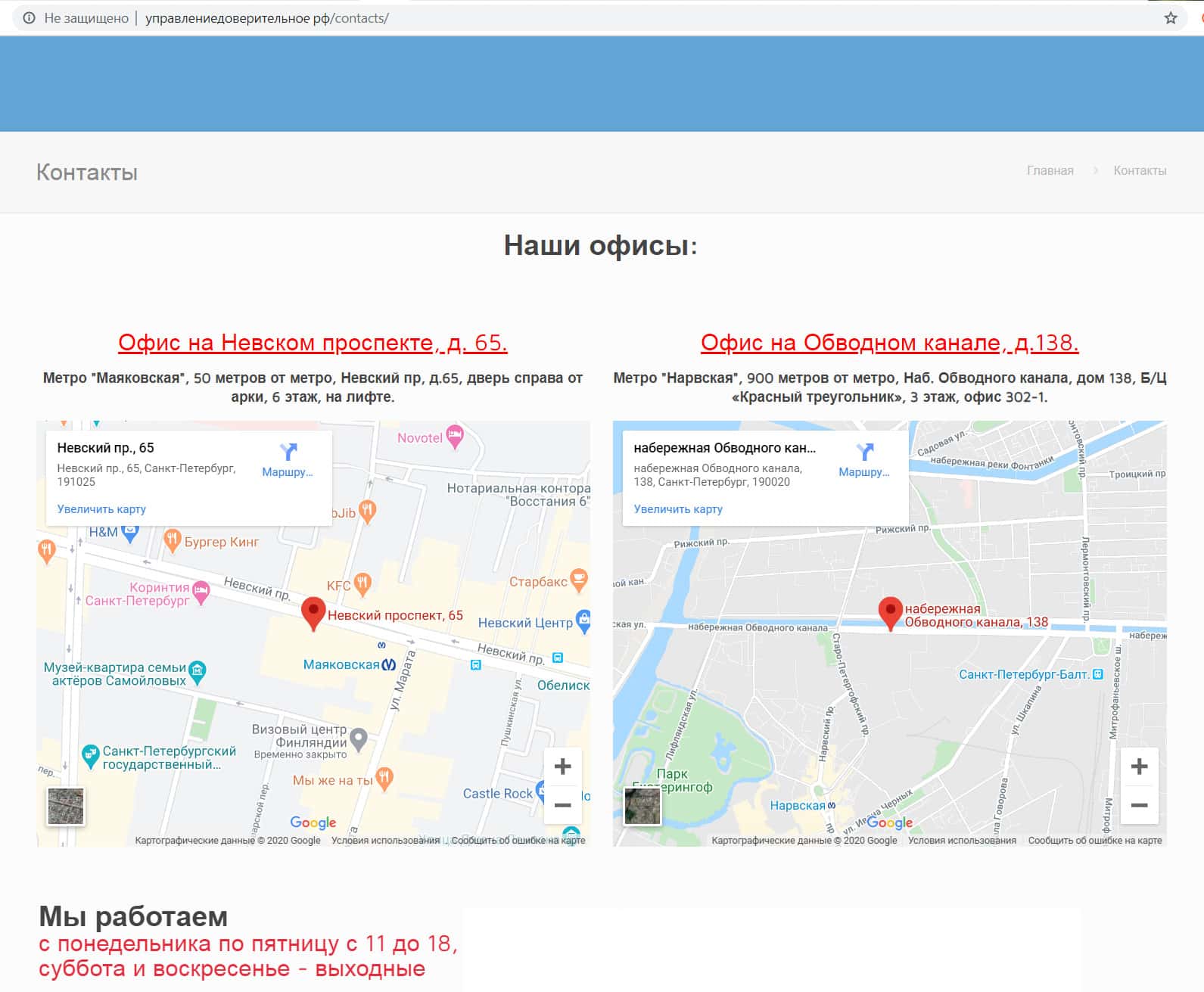Open directions icon for Невский пр., 65
The width and height of the screenshot is (1204, 992).
(288, 452)
